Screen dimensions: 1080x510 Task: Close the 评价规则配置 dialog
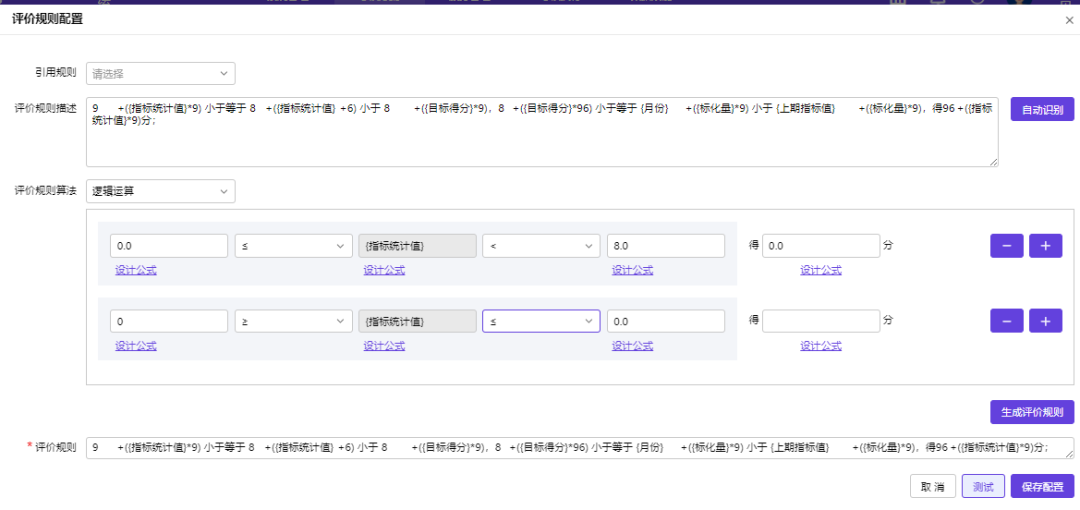click(1069, 19)
